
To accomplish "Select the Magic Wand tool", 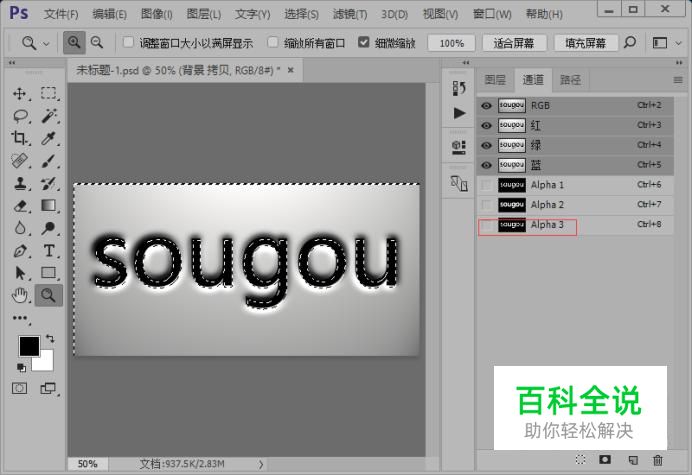I will 49,116.
